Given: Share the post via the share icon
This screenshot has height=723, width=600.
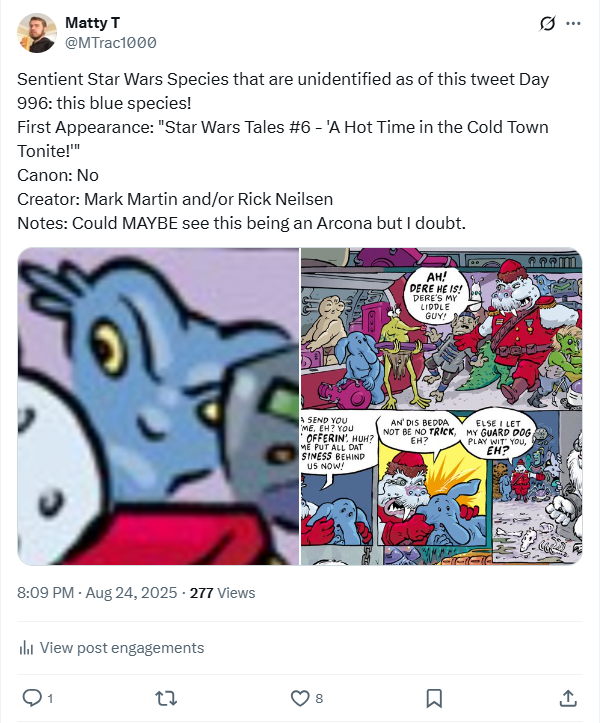Looking at the screenshot, I should 567,697.
